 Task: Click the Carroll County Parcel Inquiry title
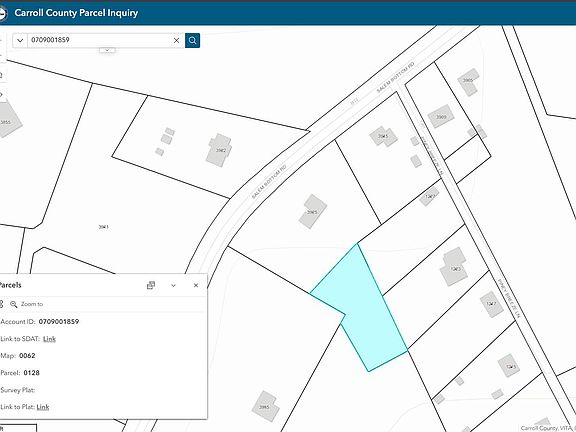76,13
